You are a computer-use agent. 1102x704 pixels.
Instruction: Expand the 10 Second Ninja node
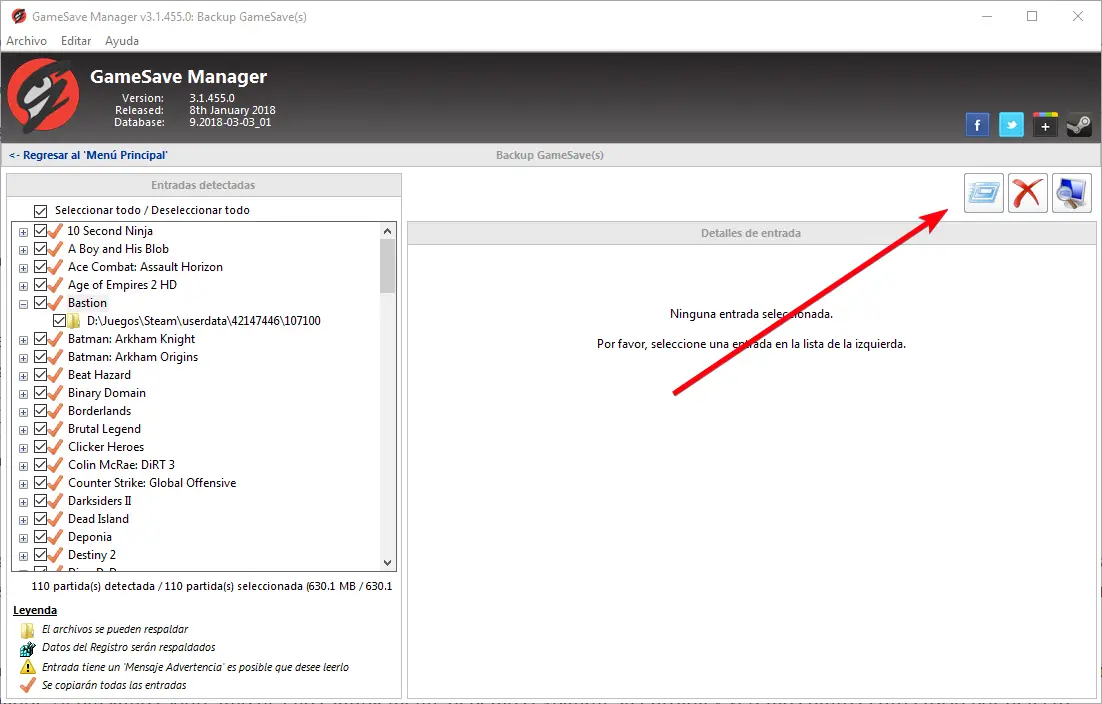[x=23, y=232]
